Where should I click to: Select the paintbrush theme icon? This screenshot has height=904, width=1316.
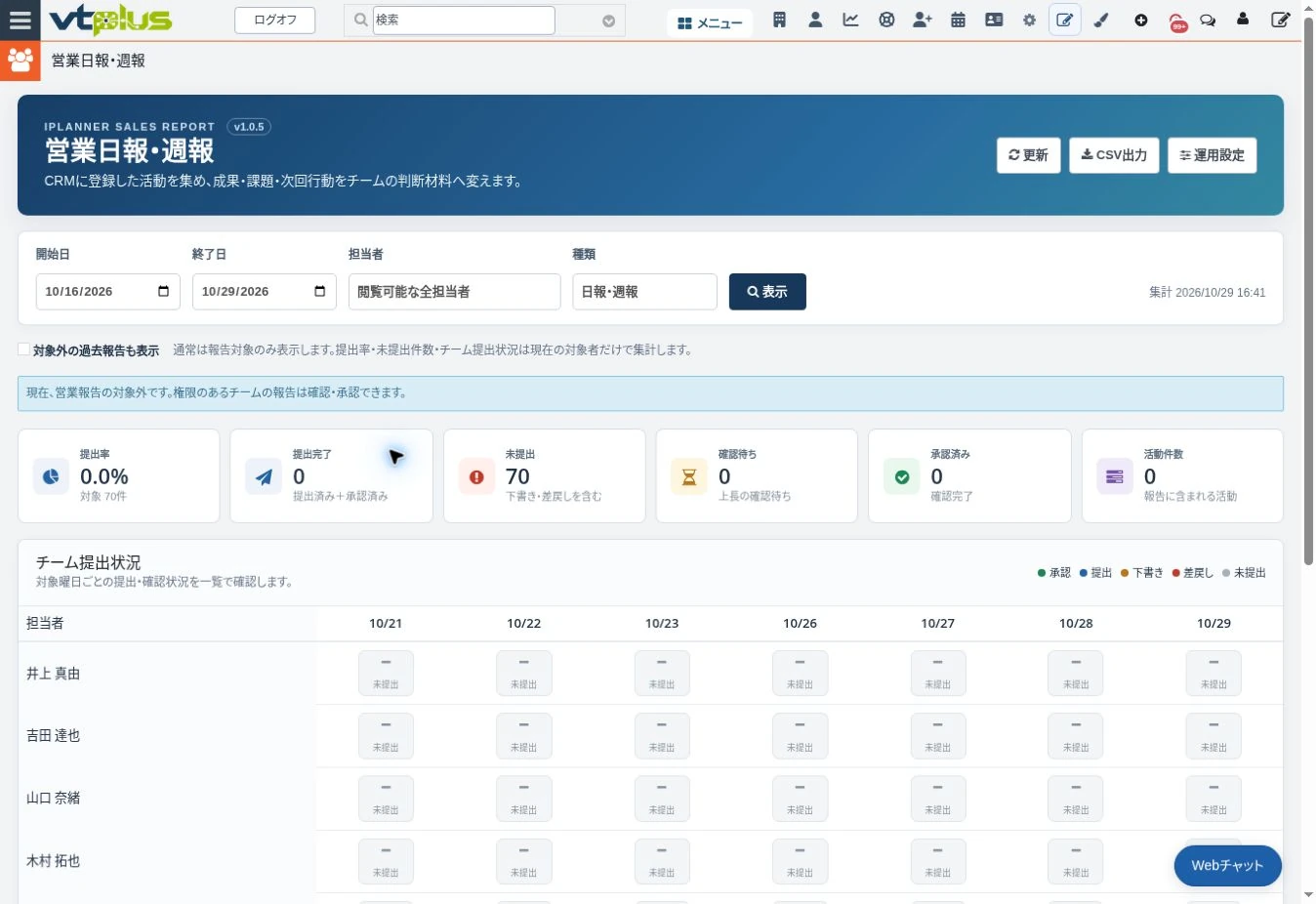point(1101,20)
